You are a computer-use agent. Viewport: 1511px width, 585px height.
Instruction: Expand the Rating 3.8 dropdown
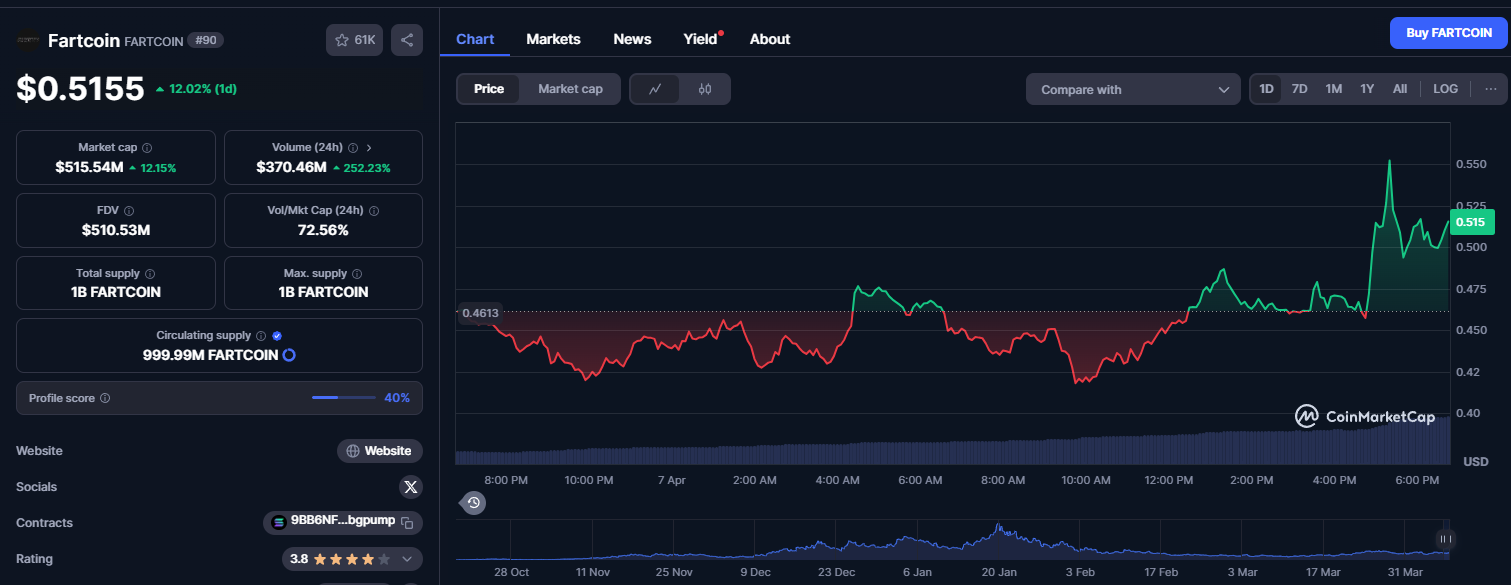point(407,559)
